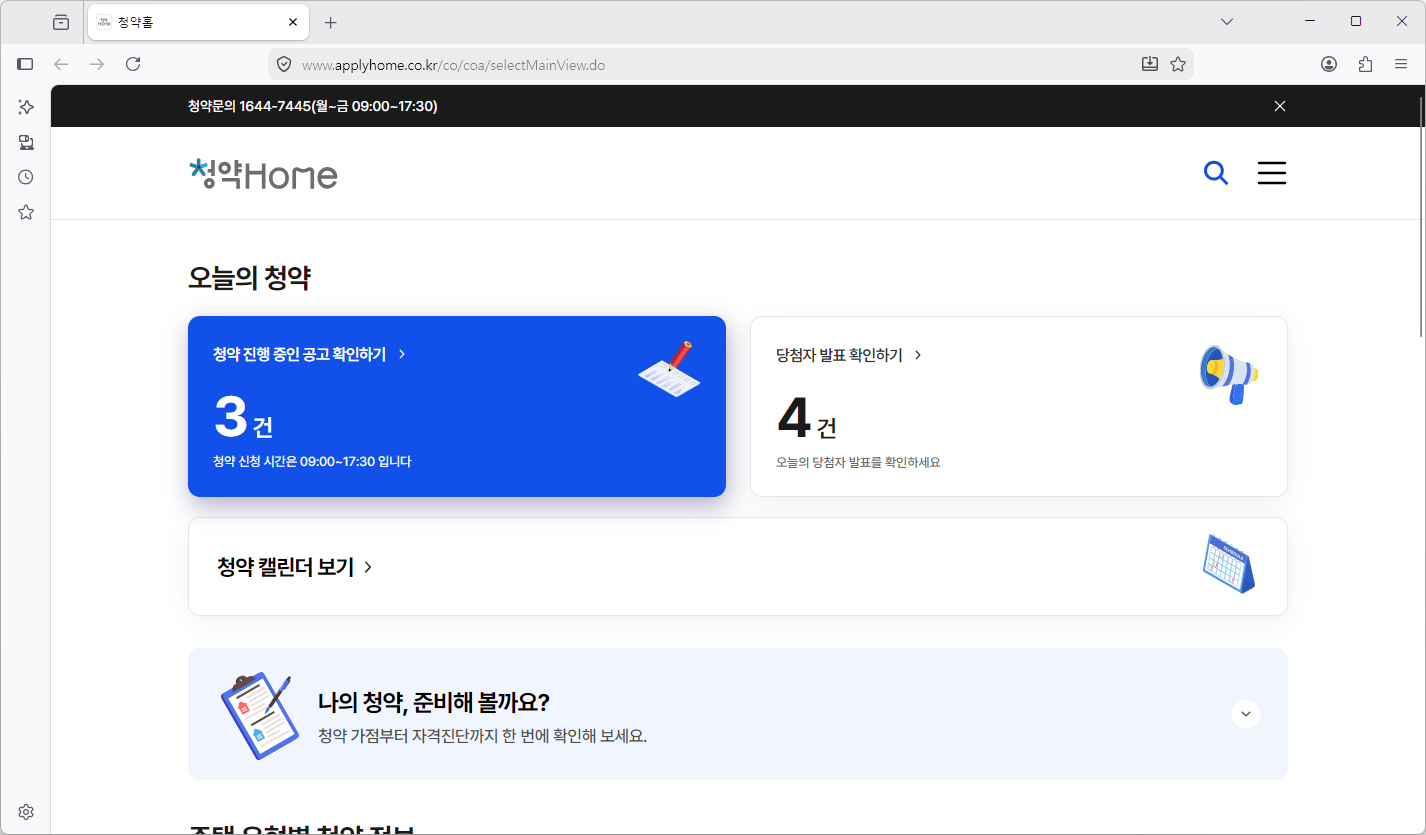Viewport: 1426px width, 835px height.
Task: Open the history clock icon in sidebar
Action: tap(26, 177)
